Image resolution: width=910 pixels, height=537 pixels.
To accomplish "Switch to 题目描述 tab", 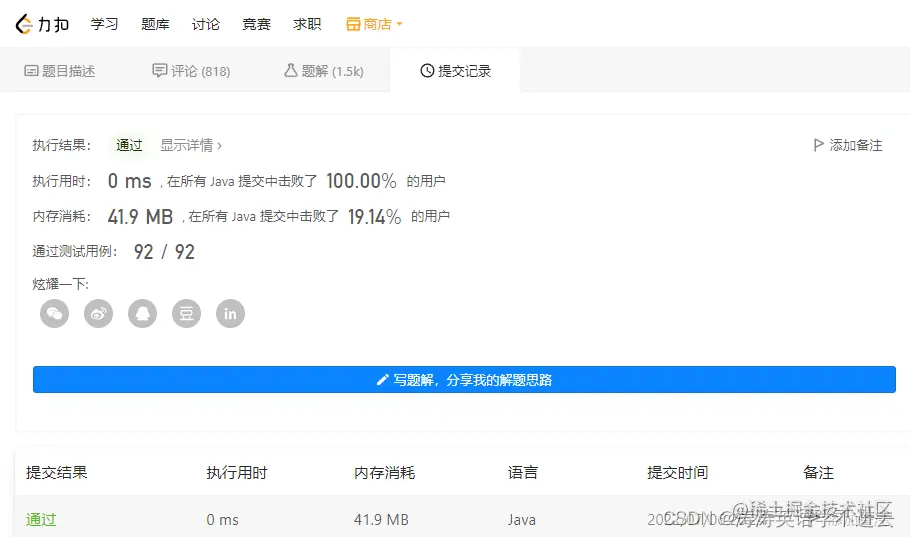I will pos(60,71).
